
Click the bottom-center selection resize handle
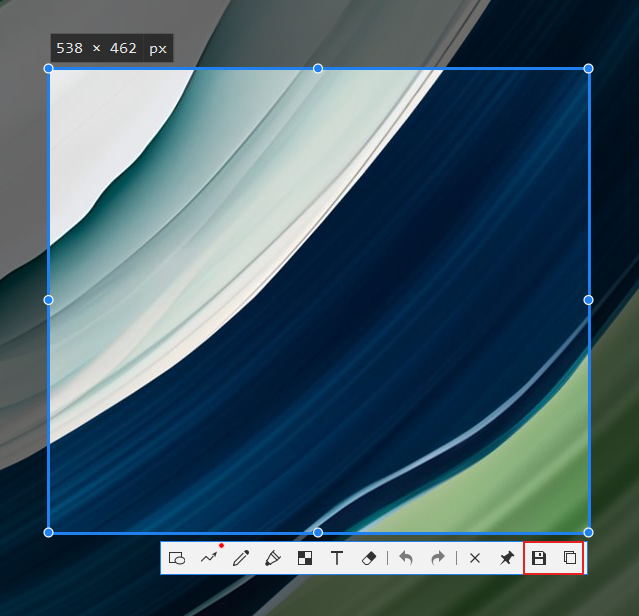(318, 532)
